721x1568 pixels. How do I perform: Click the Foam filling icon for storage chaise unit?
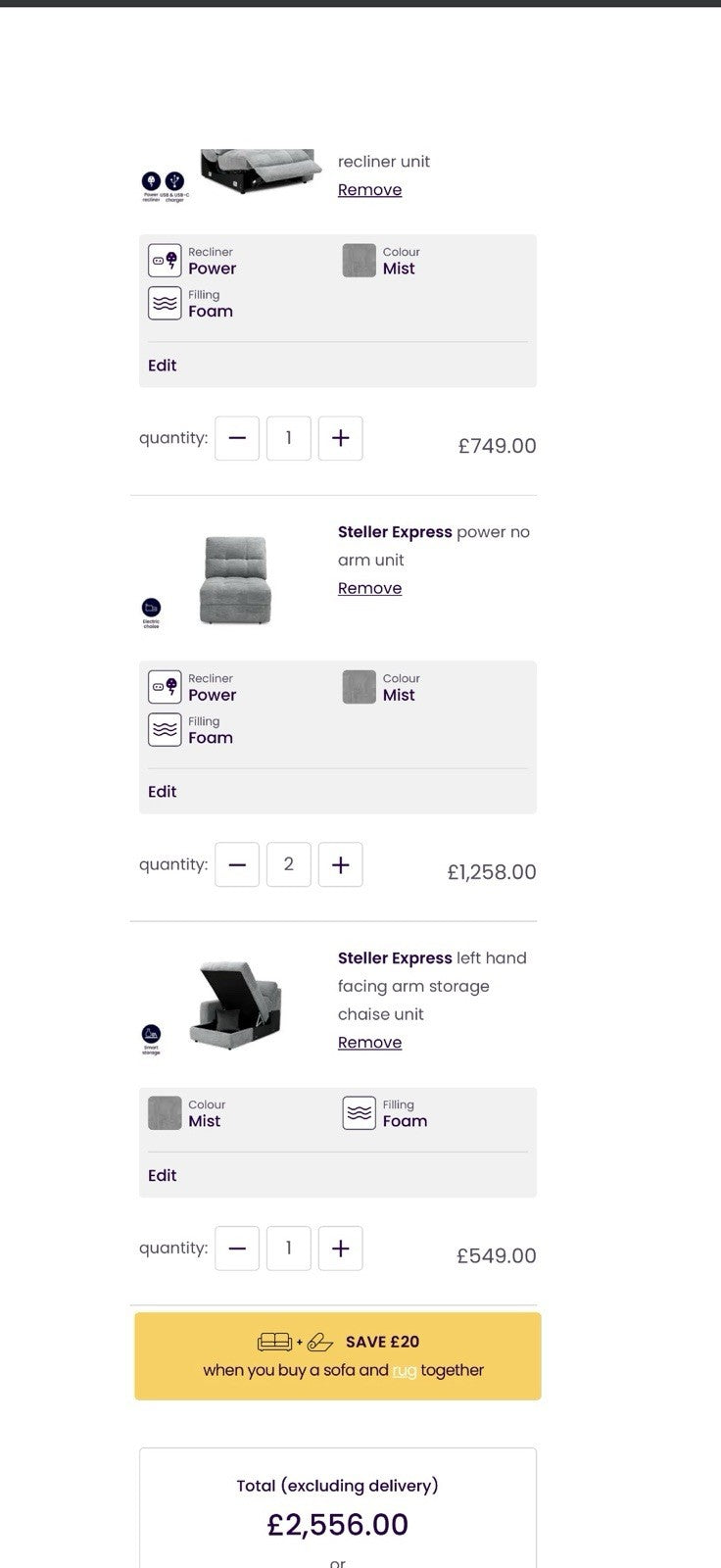(x=360, y=1113)
